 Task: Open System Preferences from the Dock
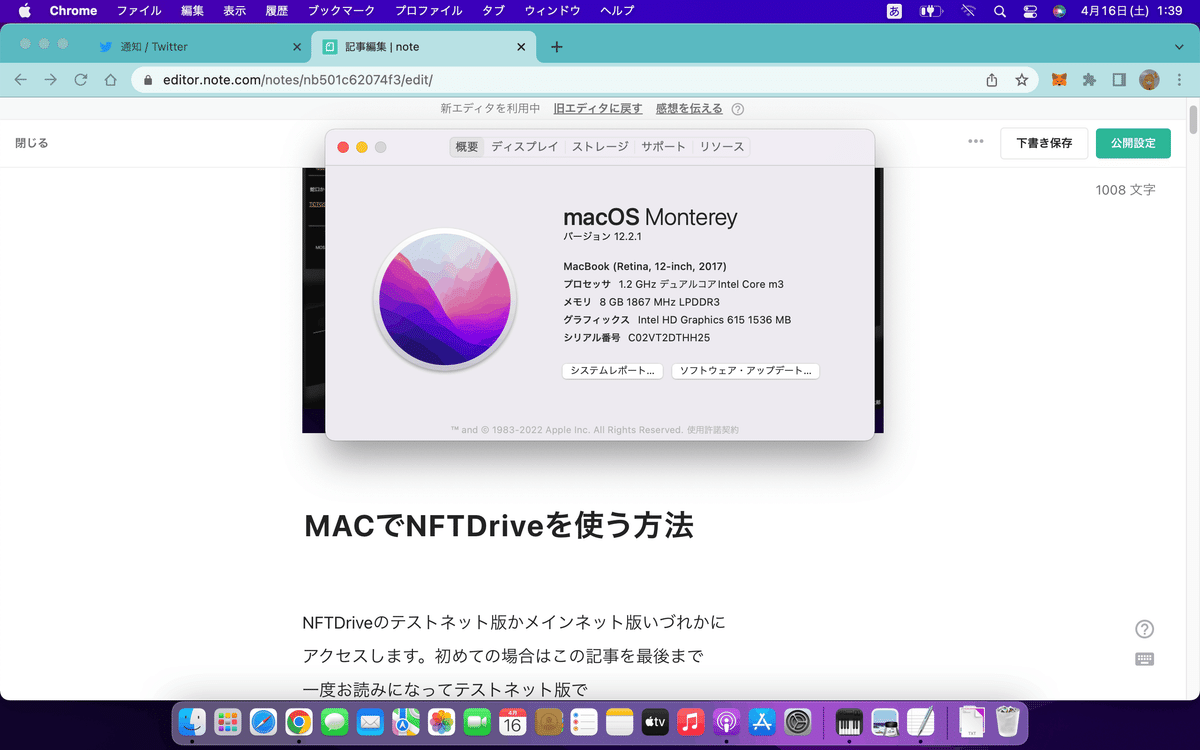(x=798, y=722)
